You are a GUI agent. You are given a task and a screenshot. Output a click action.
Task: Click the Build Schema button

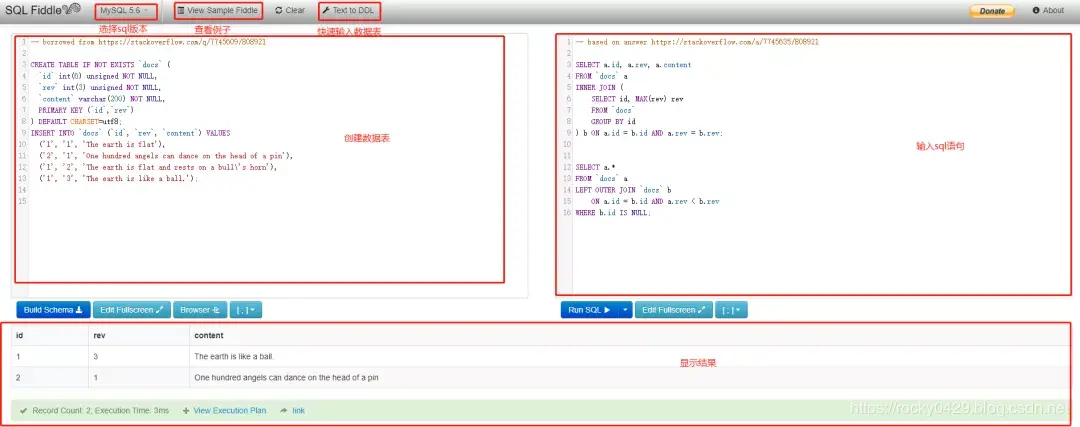coord(53,310)
